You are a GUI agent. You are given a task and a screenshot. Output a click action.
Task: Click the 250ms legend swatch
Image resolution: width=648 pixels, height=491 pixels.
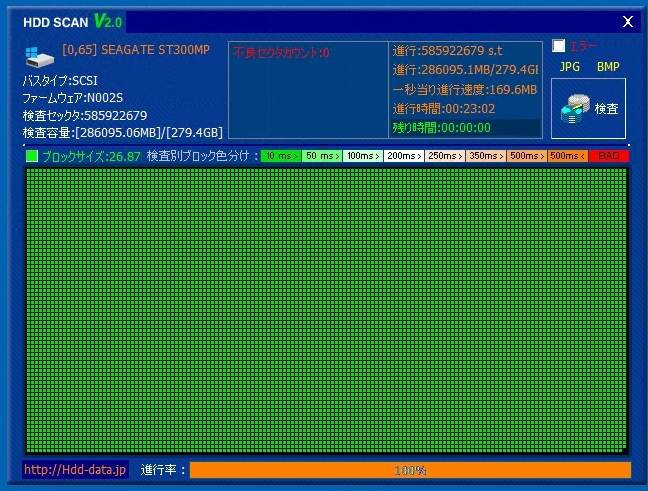click(445, 156)
